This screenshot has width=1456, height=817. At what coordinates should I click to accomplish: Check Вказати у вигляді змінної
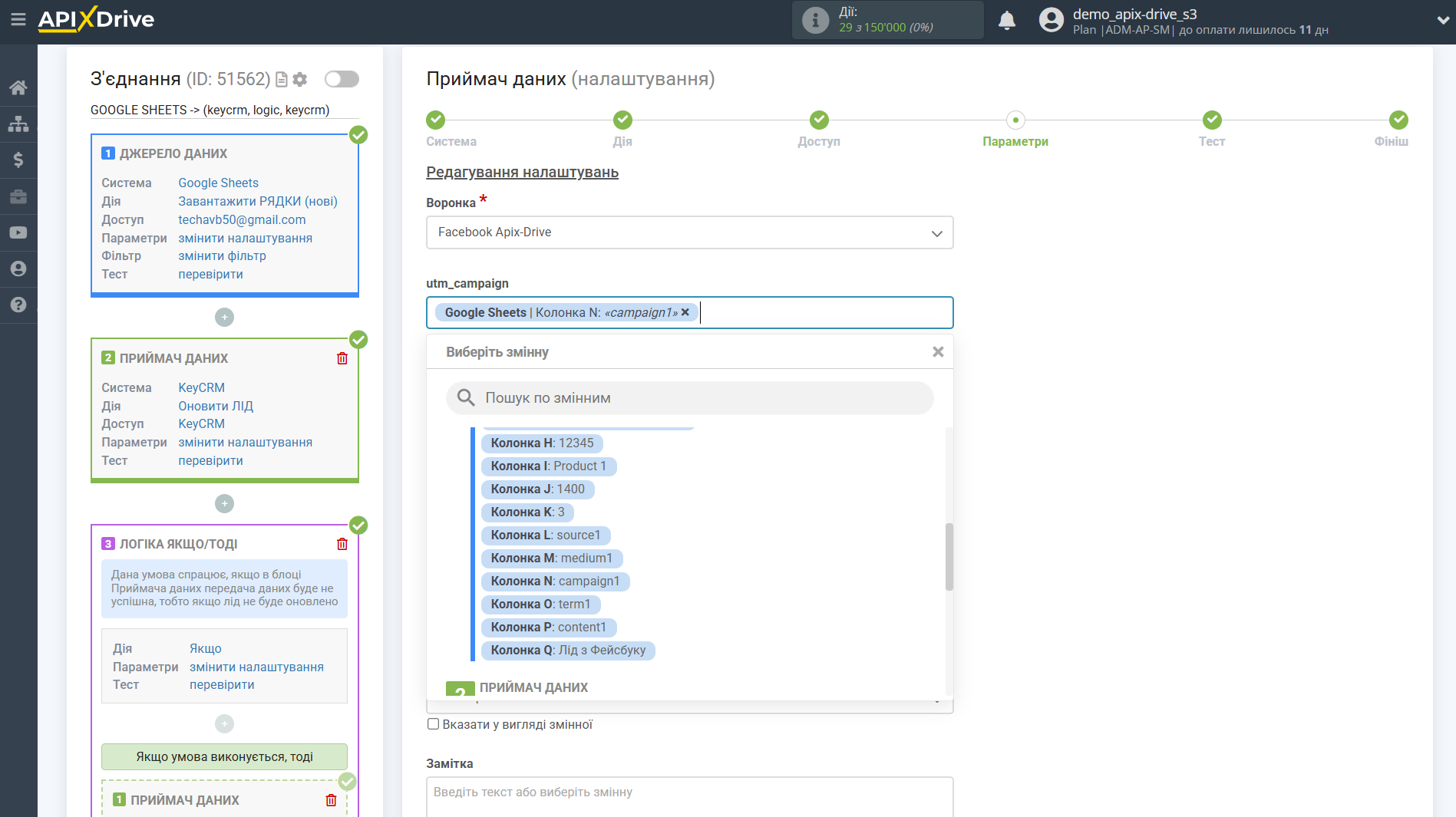click(434, 724)
